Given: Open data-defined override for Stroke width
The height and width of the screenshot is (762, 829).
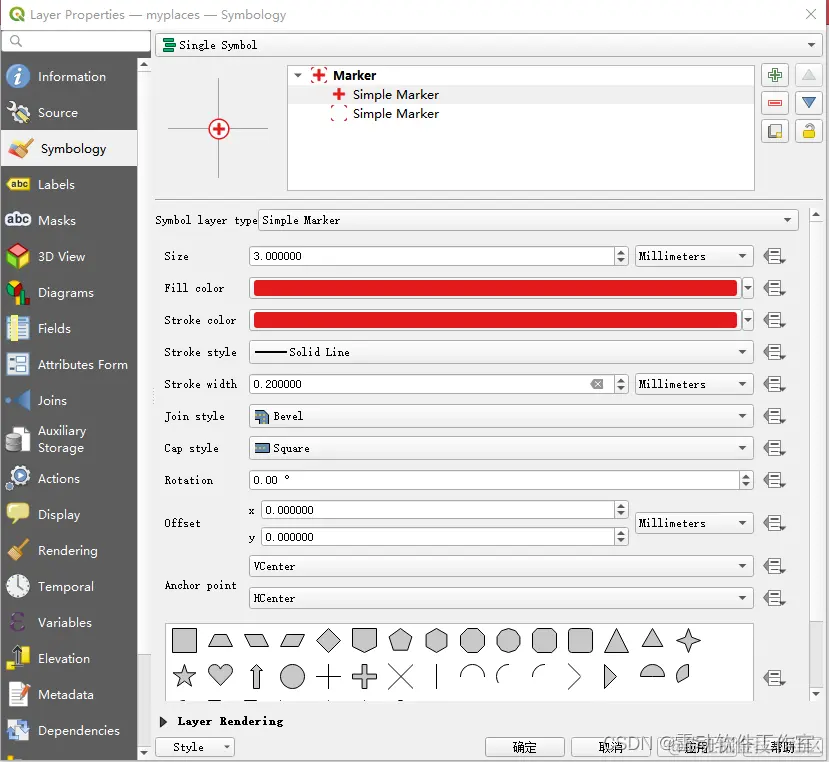Looking at the screenshot, I should pyautogui.click(x=775, y=384).
